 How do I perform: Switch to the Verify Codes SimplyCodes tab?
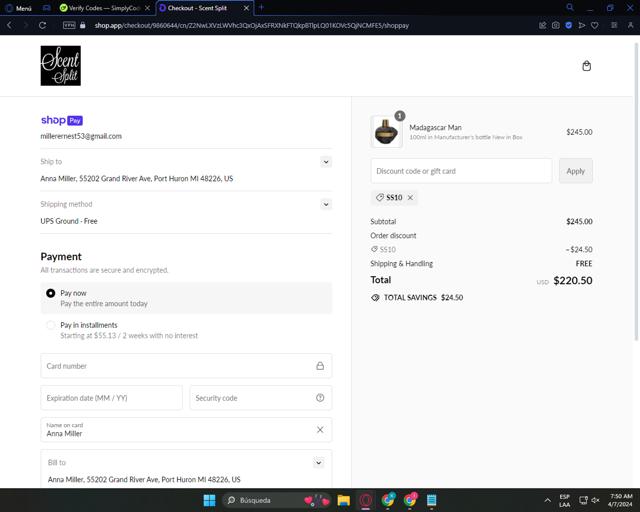coord(104,8)
